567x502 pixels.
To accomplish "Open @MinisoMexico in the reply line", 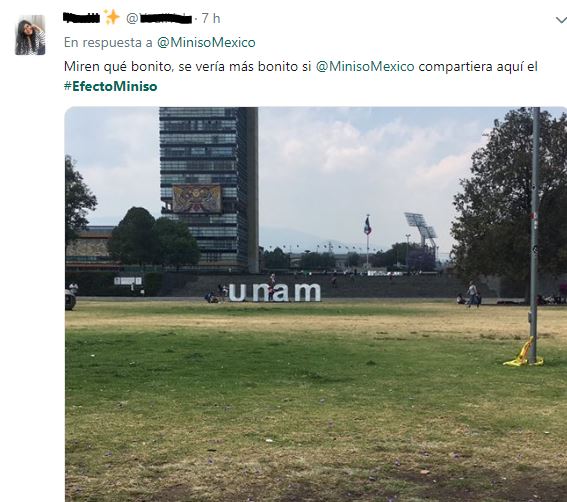I will [206, 42].
